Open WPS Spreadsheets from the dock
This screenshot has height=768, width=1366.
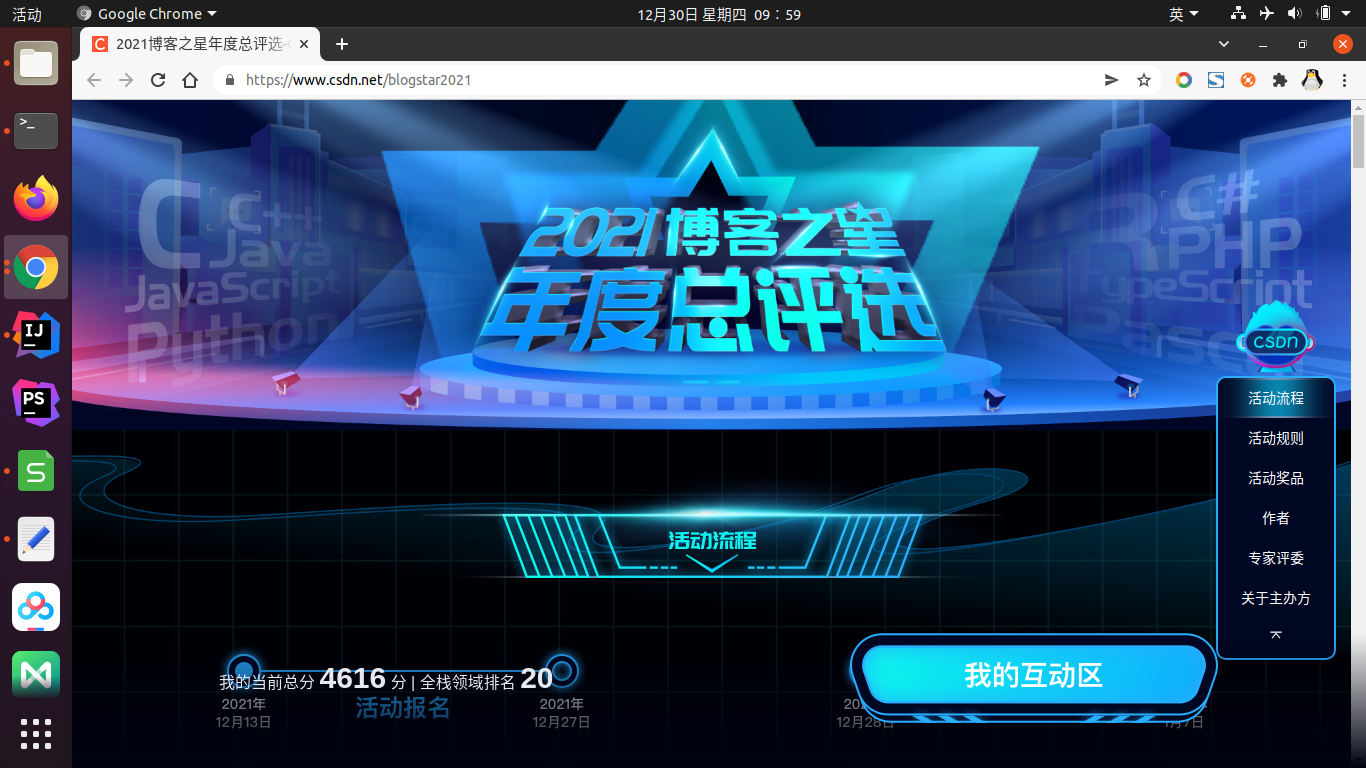(x=36, y=471)
